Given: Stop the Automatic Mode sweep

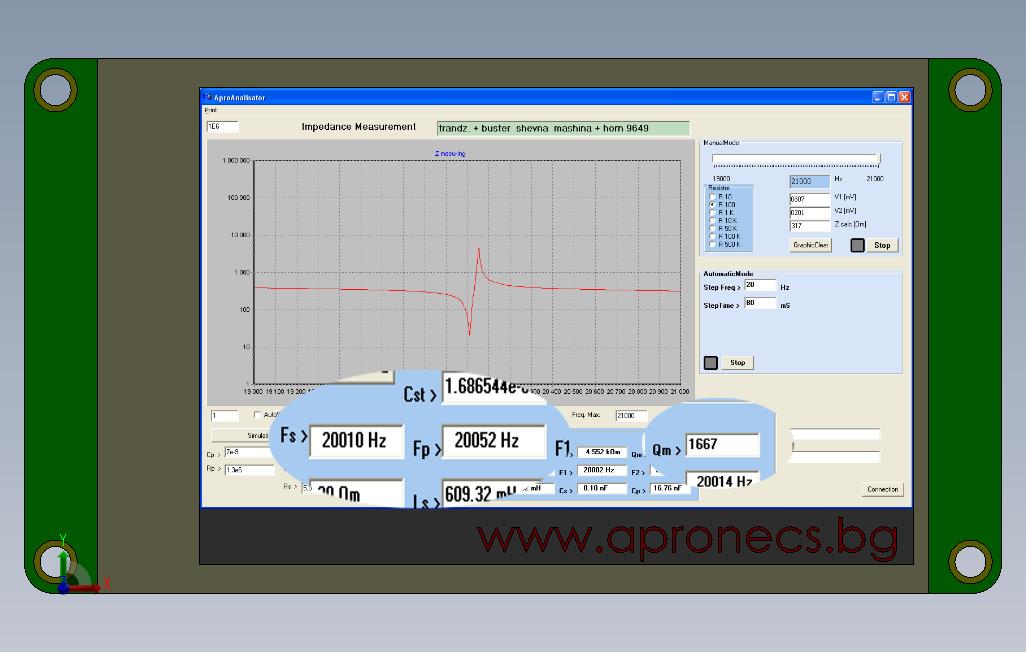Looking at the screenshot, I should coord(737,363).
